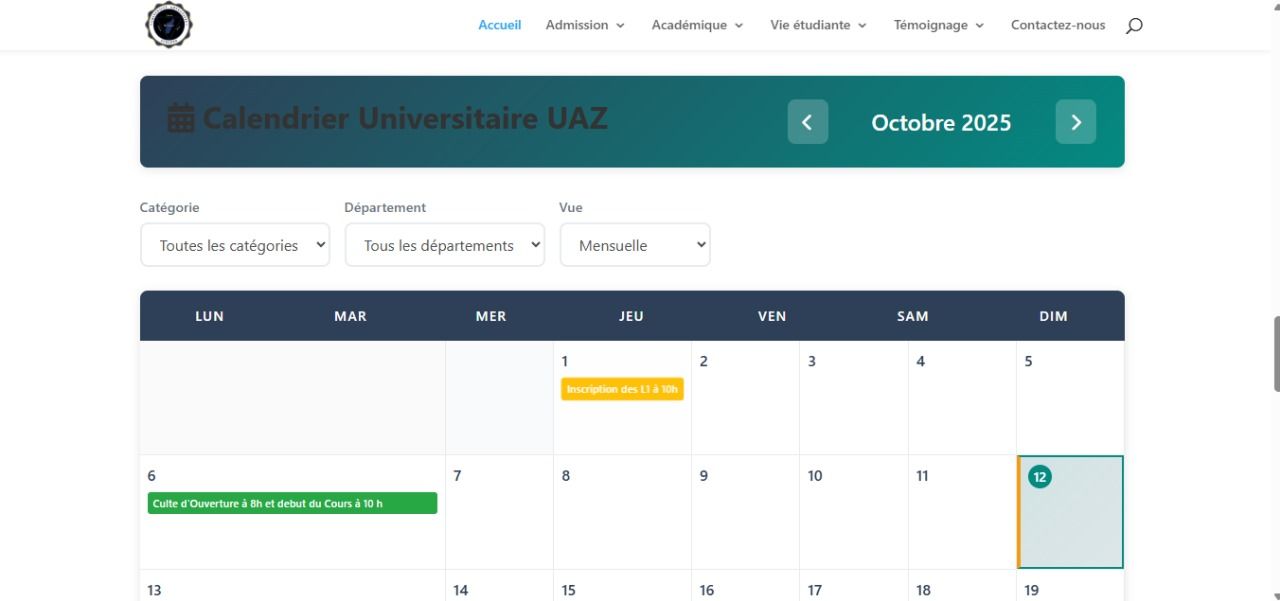Open the Département dropdown
Screen dimensions: 1280x601
pos(444,245)
